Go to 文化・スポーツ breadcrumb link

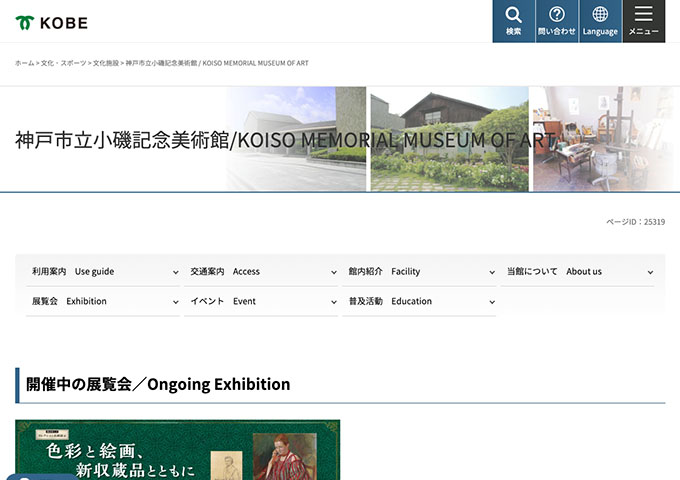63,63
